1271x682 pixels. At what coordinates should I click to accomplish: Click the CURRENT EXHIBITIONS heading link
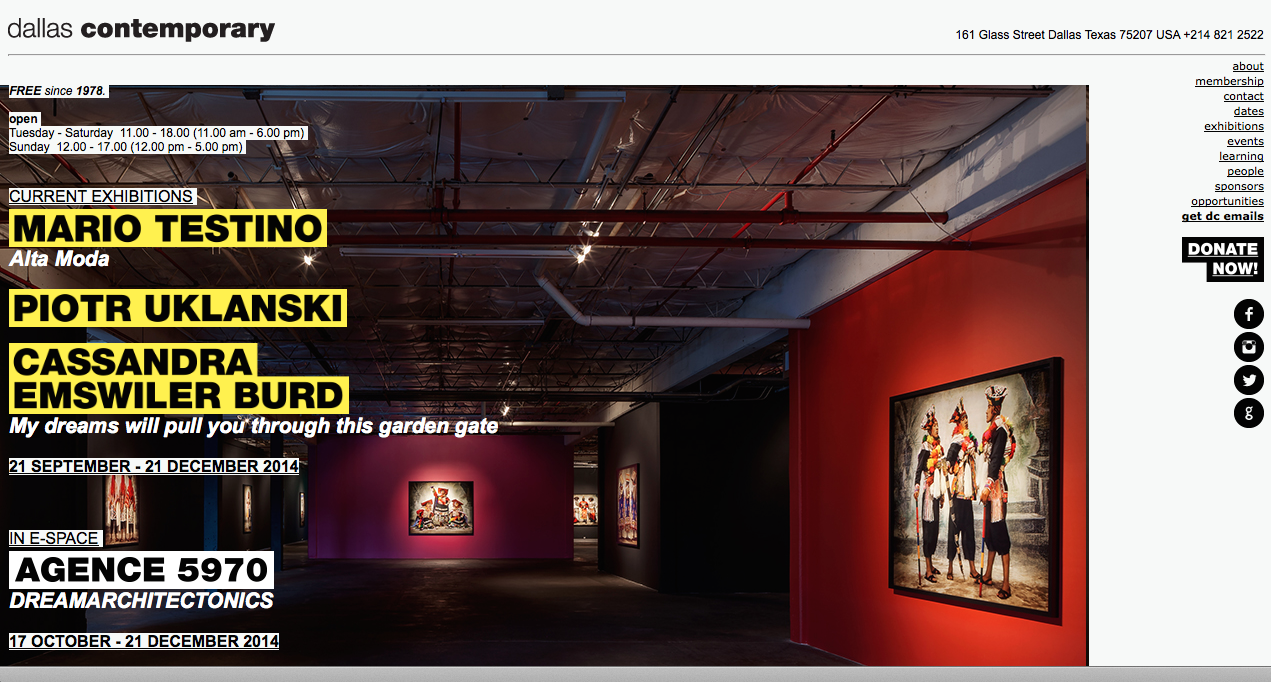coord(101,196)
